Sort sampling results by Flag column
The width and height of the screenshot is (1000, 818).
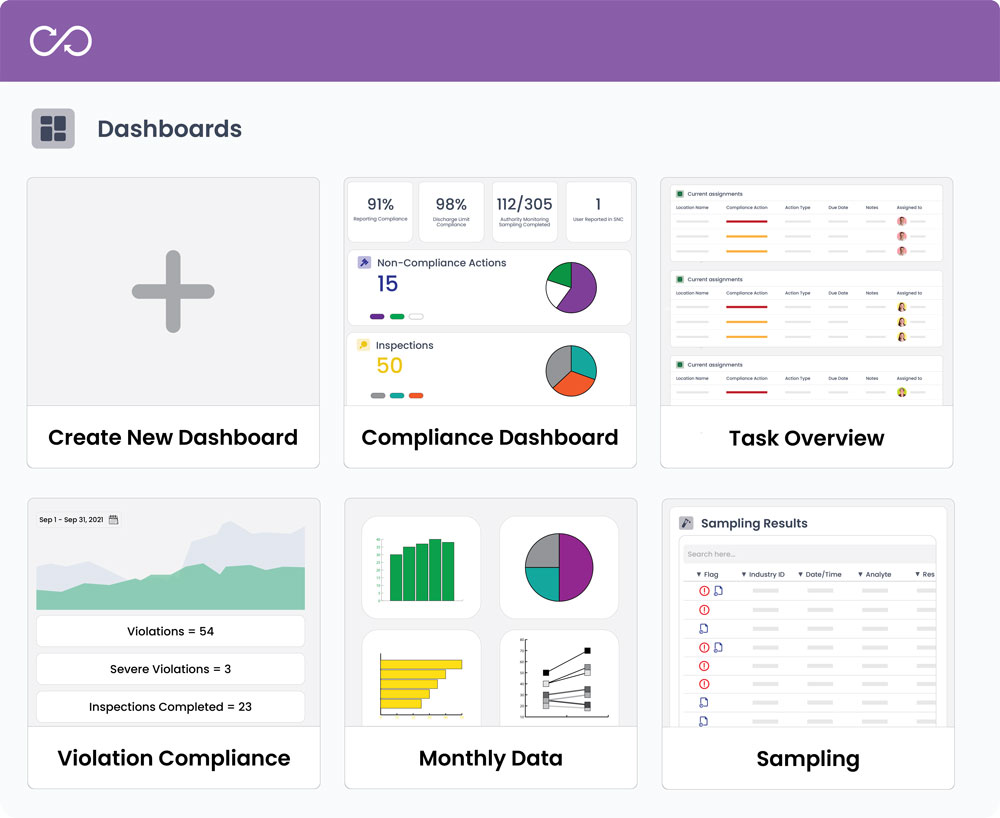[x=707, y=574]
